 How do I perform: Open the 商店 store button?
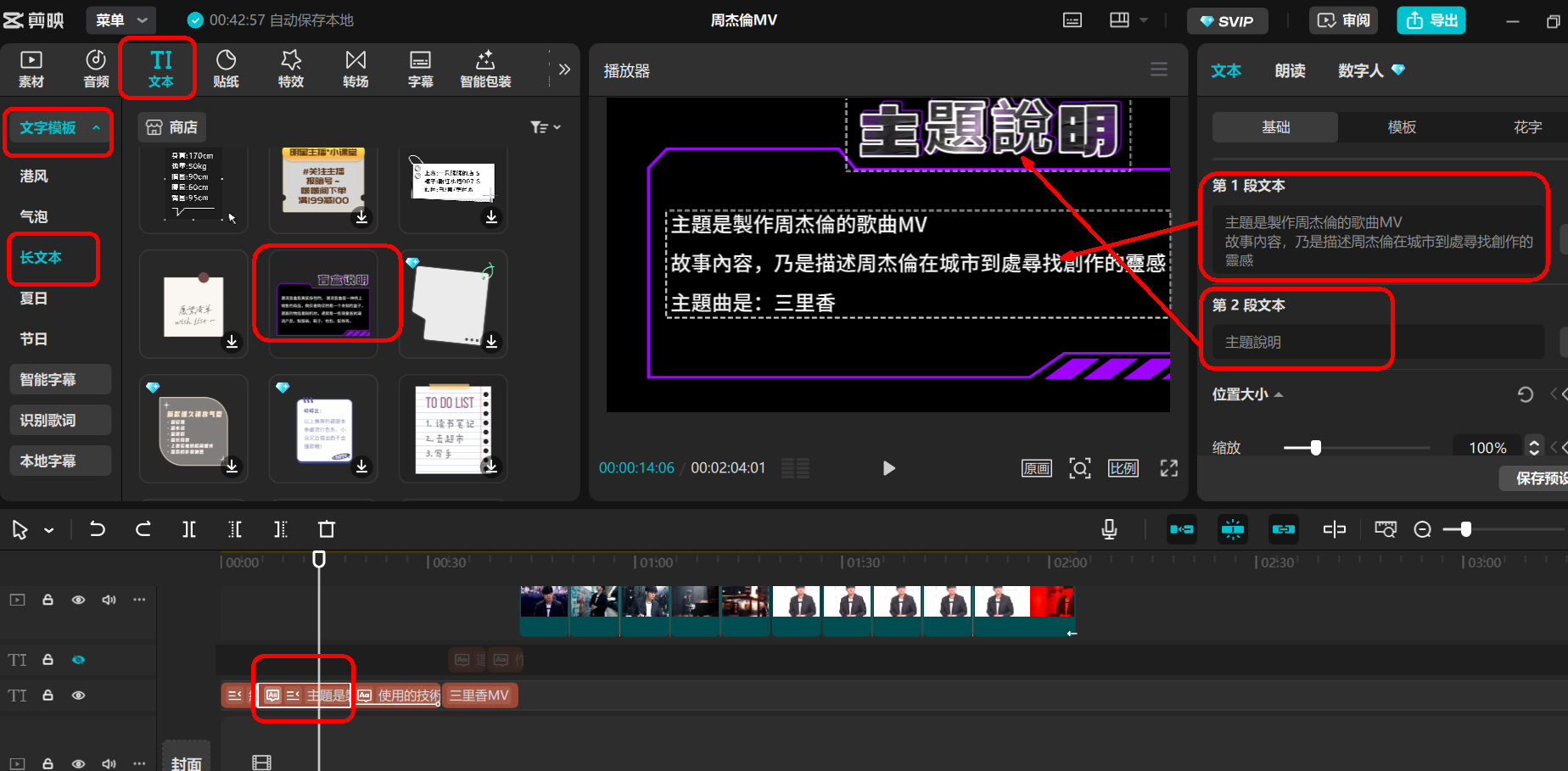click(x=171, y=127)
